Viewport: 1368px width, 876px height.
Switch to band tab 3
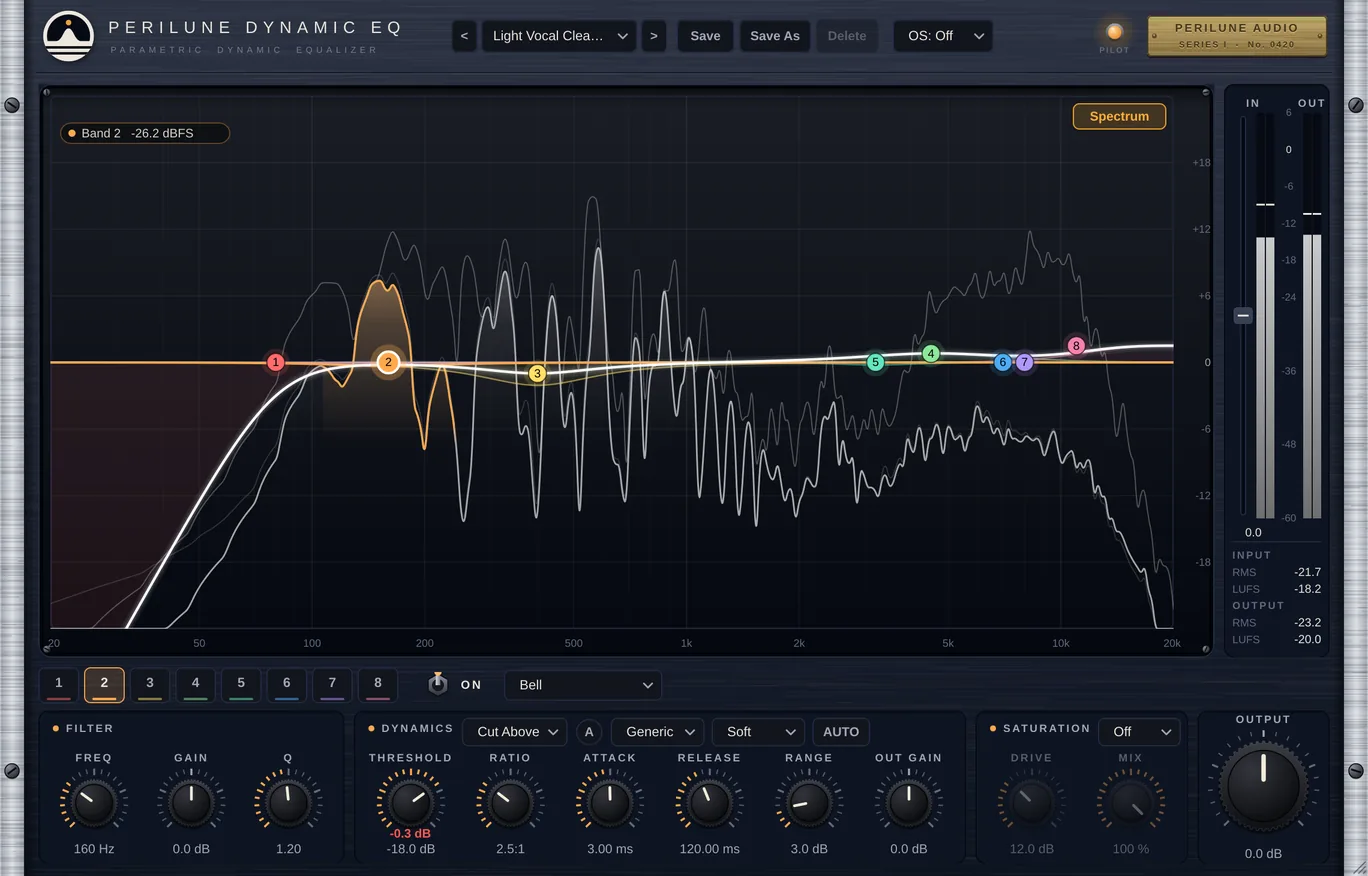click(x=150, y=685)
